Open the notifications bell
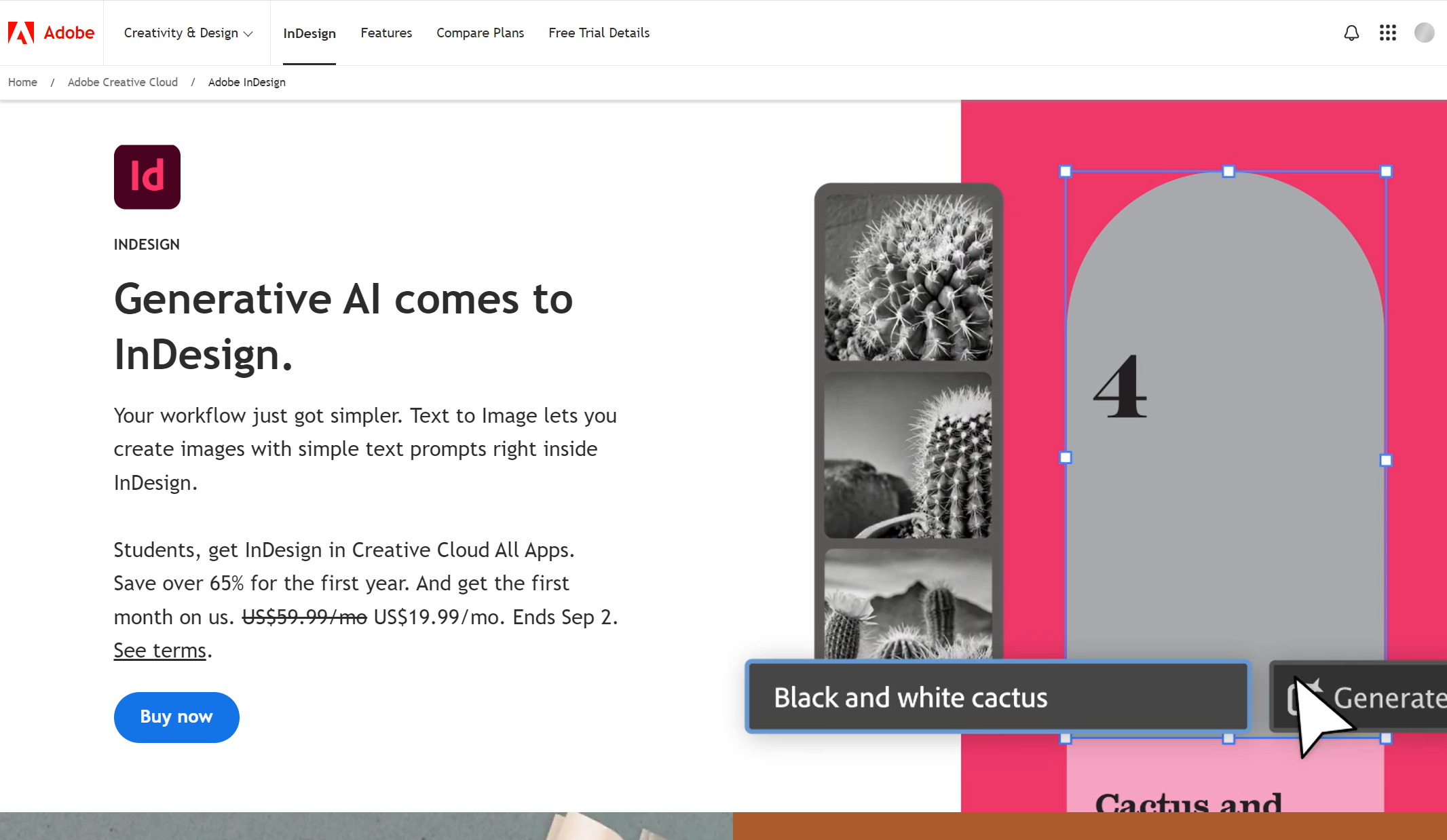Viewport: 1447px width, 840px height. point(1351,33)
